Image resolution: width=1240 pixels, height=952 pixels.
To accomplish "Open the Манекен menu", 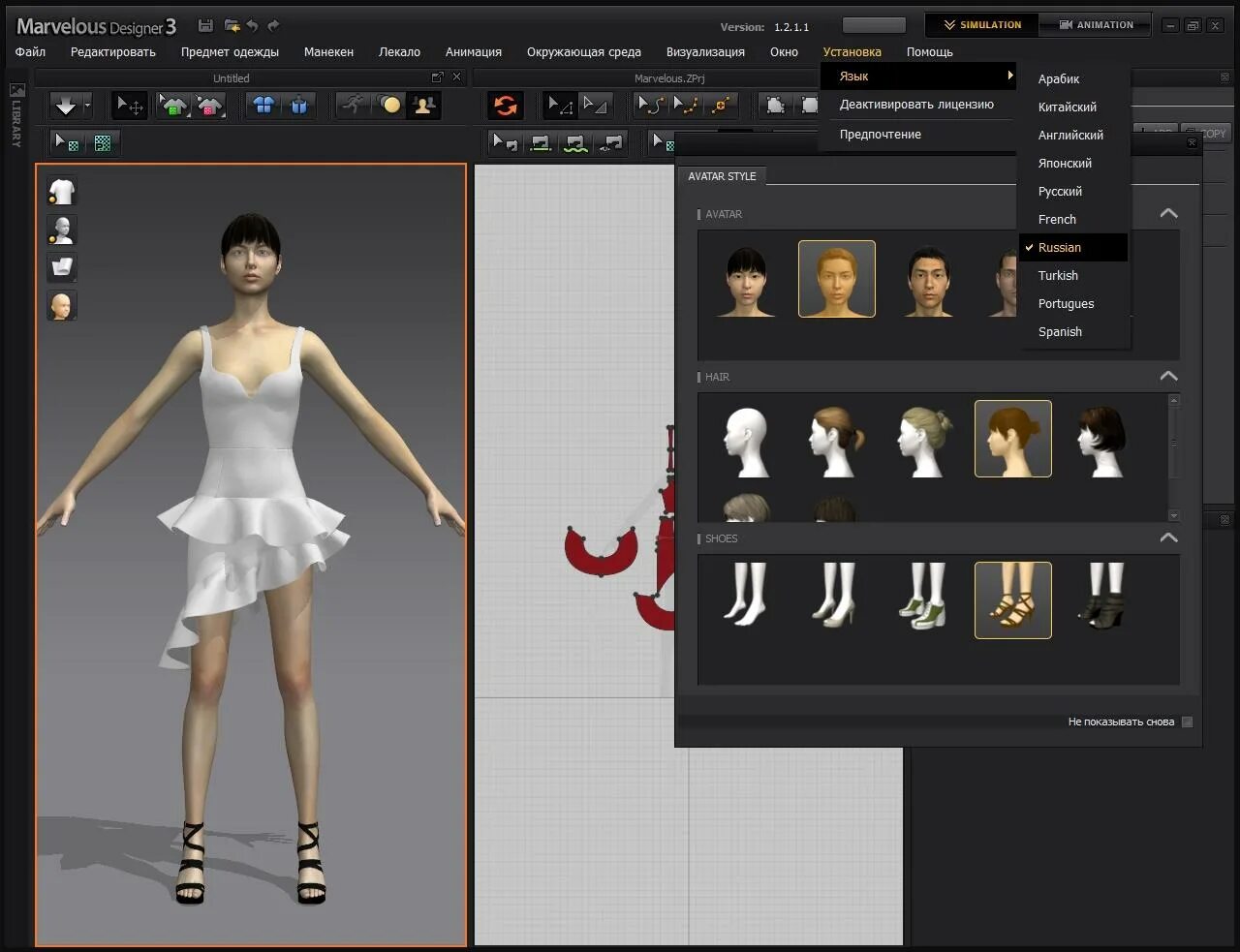I will [x=328, y=52].
